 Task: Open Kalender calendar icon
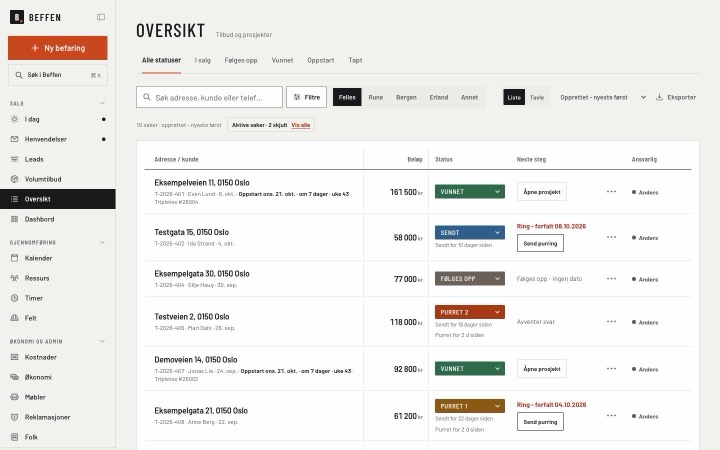(15, 258)
